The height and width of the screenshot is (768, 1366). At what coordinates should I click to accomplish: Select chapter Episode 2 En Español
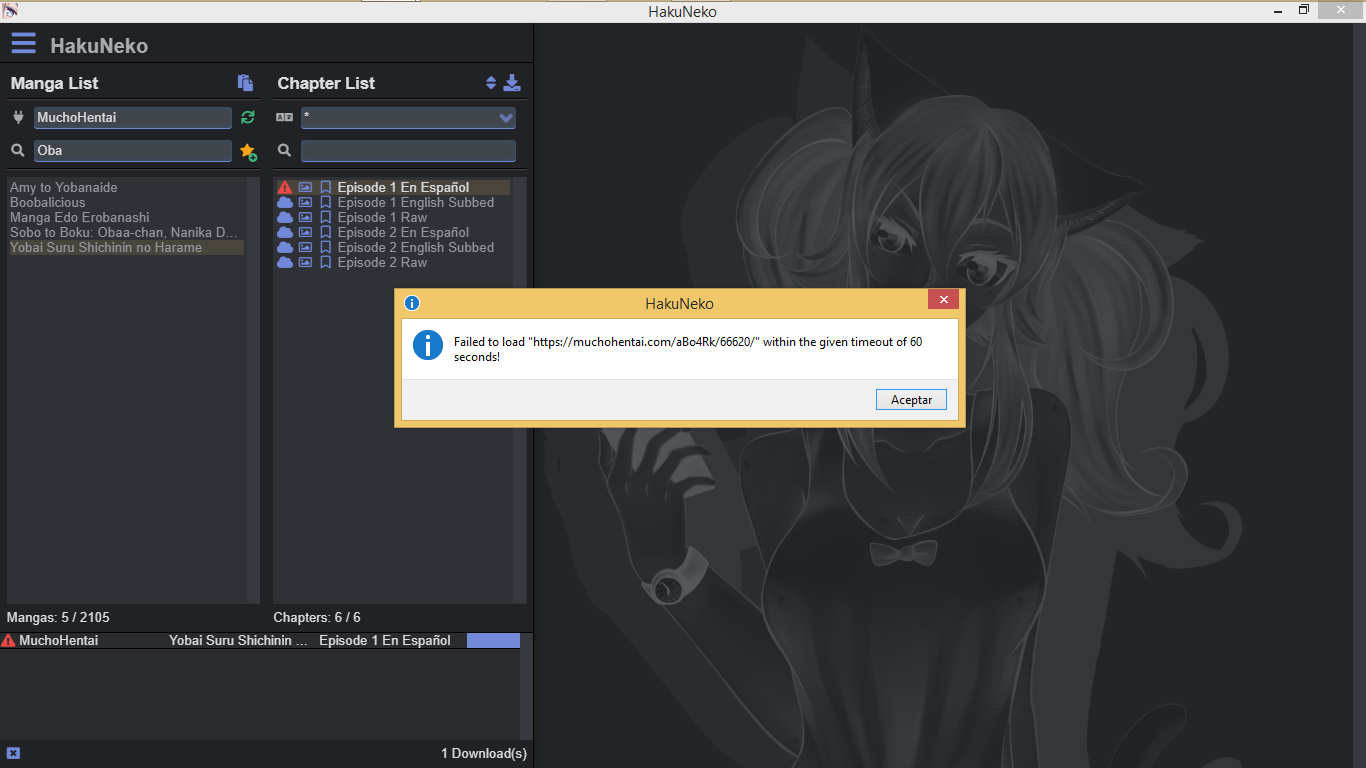[403, 232]
